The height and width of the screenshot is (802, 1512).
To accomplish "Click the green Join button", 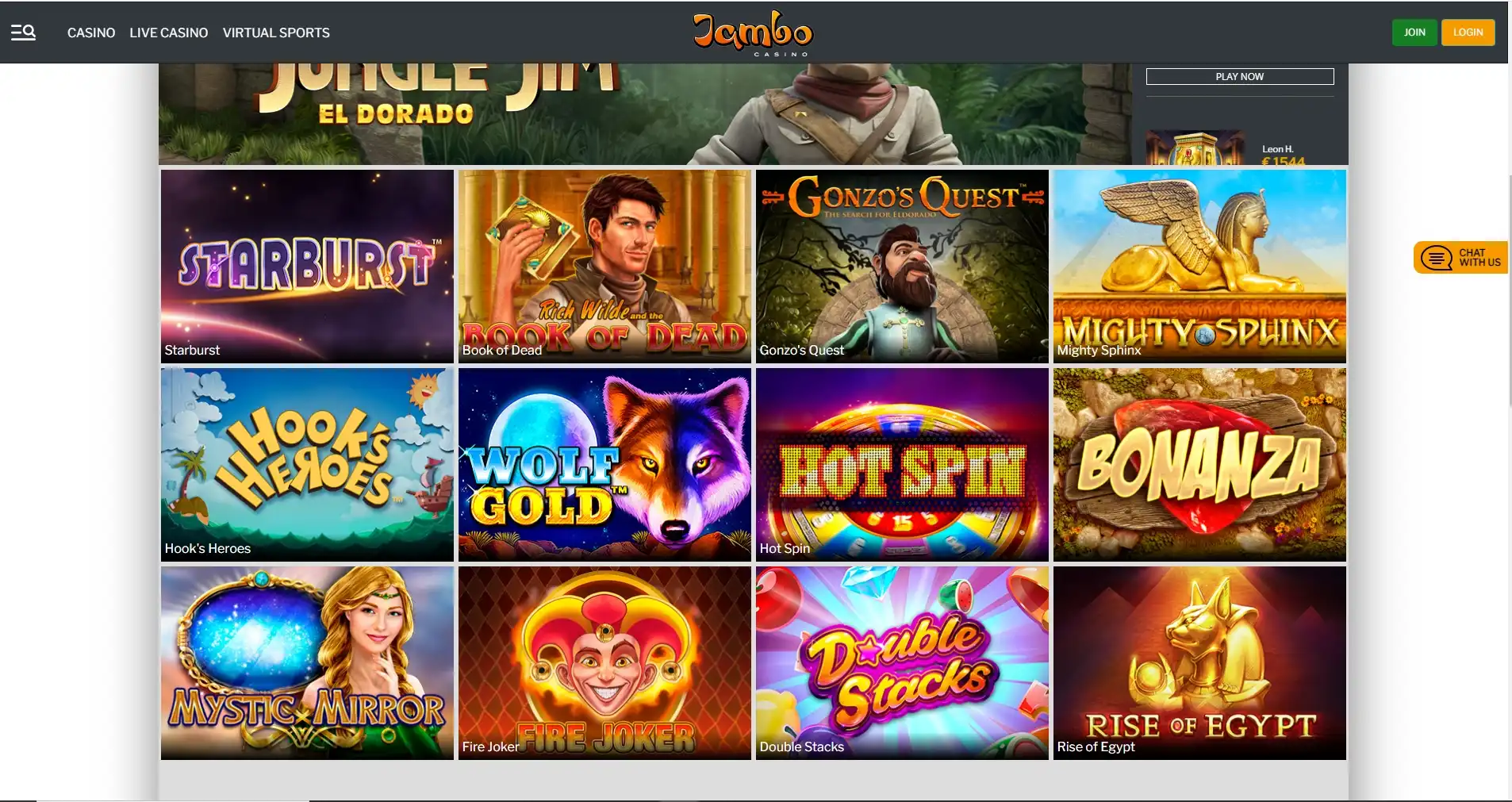I will (x=1414, y=33).
